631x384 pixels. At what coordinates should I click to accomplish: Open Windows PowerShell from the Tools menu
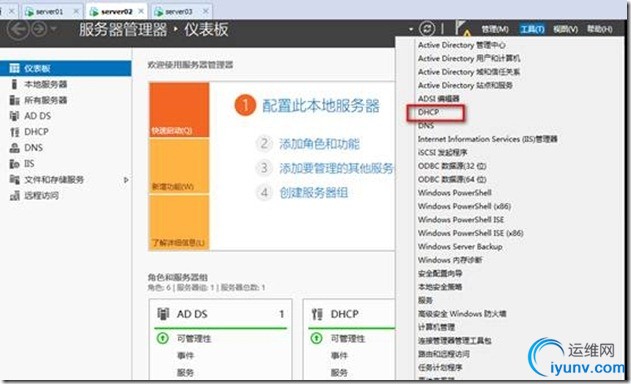(455, 193)
